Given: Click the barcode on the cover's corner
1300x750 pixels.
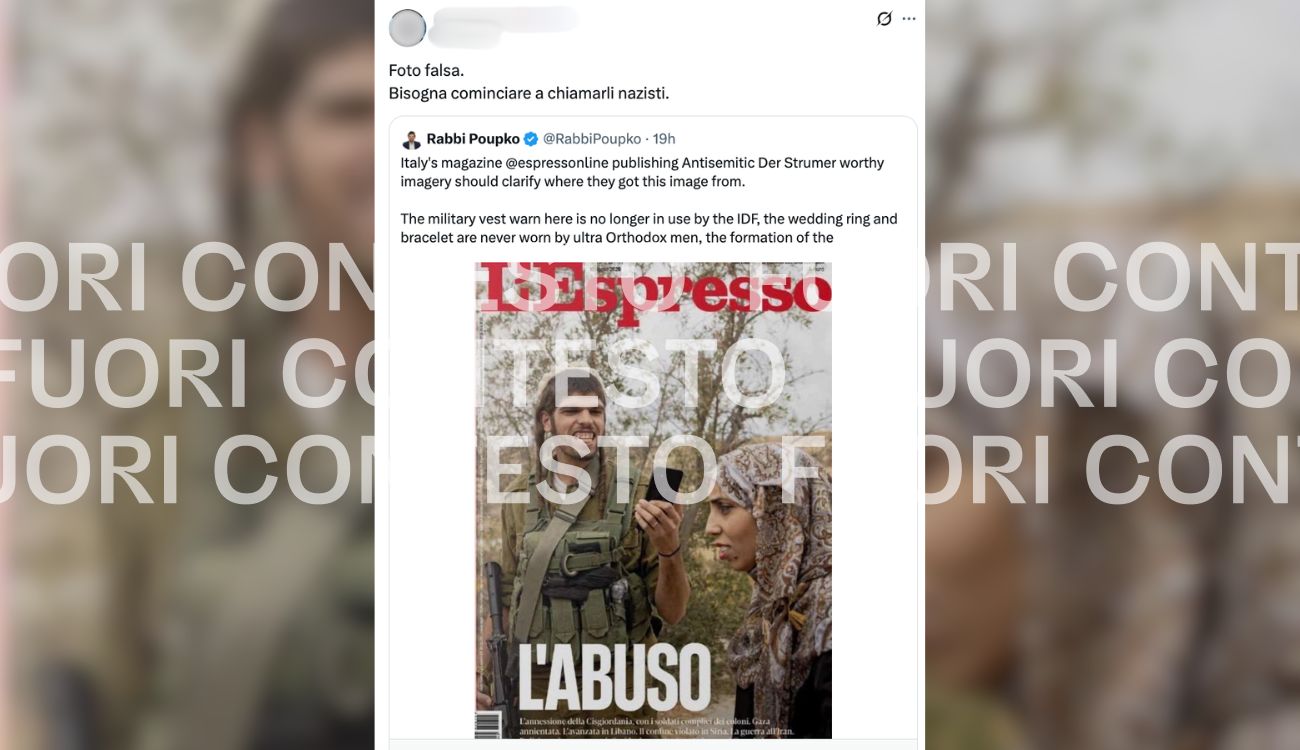Looking at the screenshot, I should 489,725.
